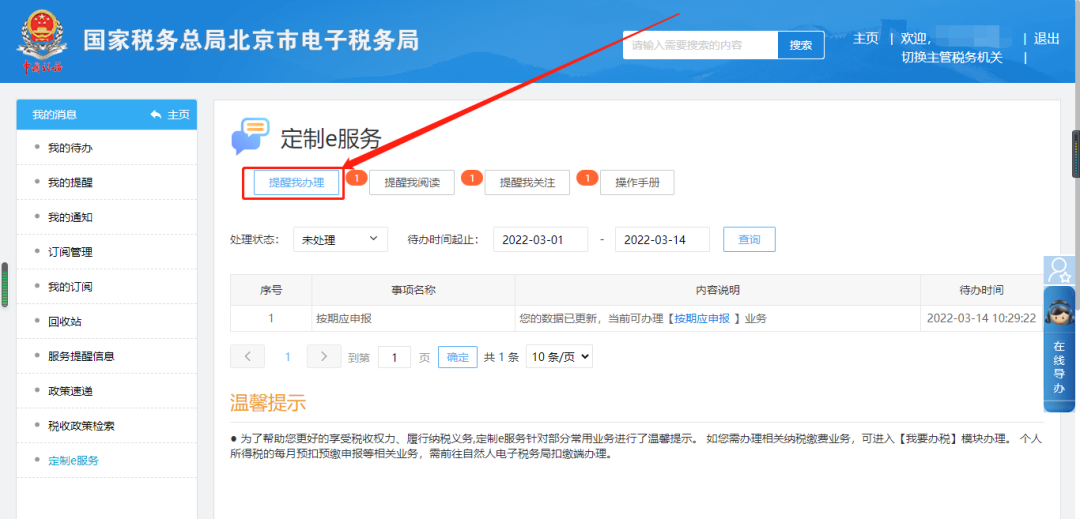Click the 共 1 条 total count text
1080x519 pixels.
click(x=501, y=357)
